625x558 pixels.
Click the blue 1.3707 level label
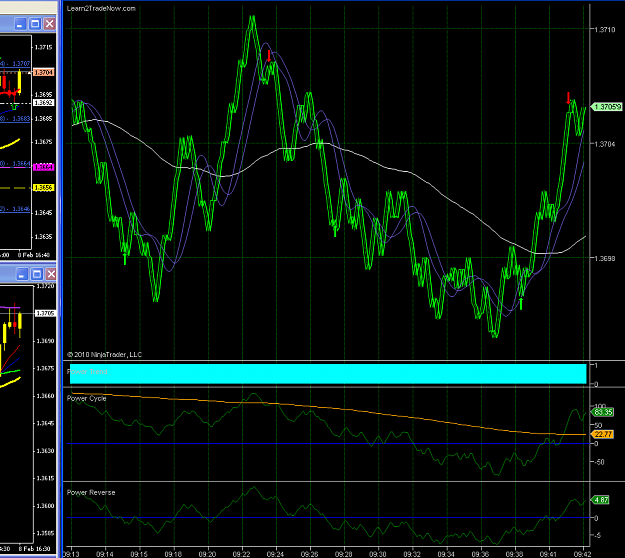21,63
